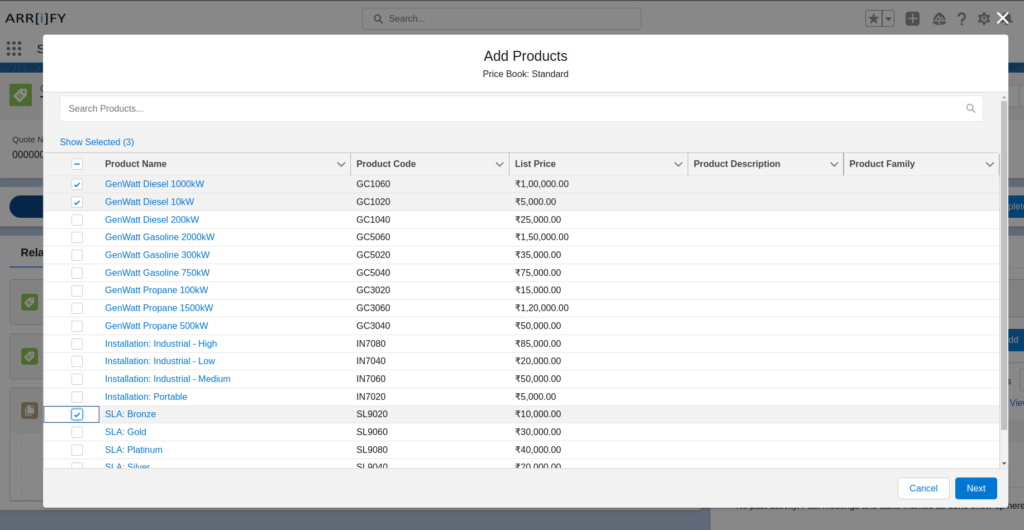Close the Add Products dialog with X
This screenshot has width=1024, height=530.
click(x=1002, y=18)
